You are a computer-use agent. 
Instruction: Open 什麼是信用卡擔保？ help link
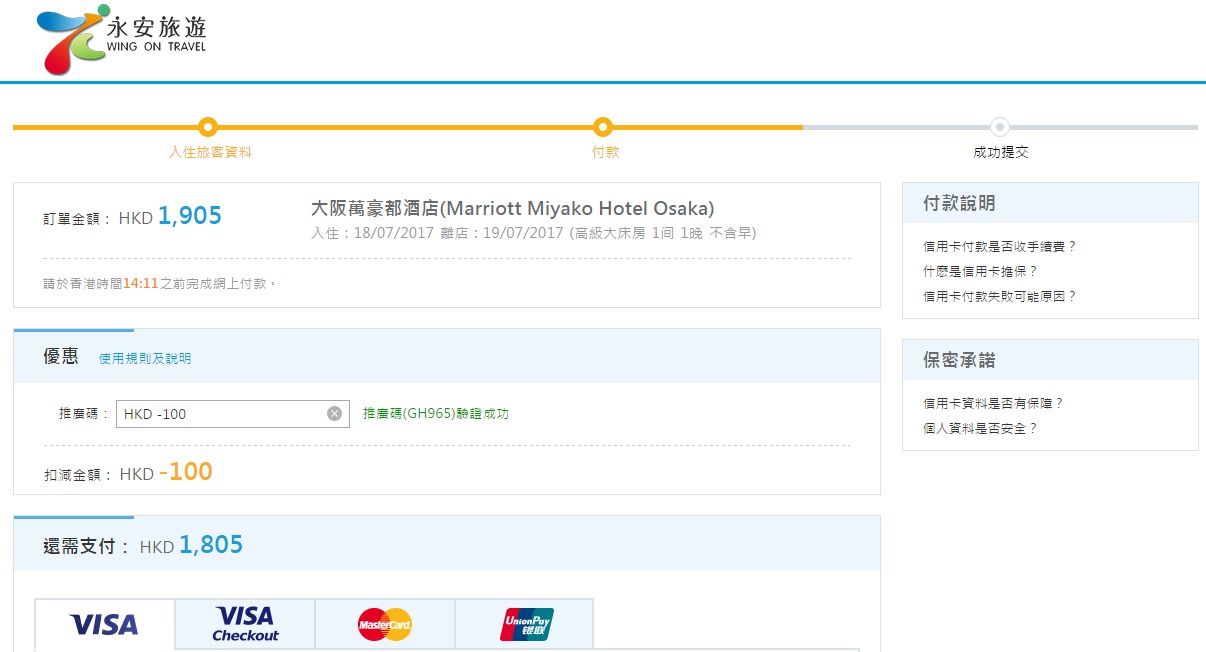(x=981, y=271)
